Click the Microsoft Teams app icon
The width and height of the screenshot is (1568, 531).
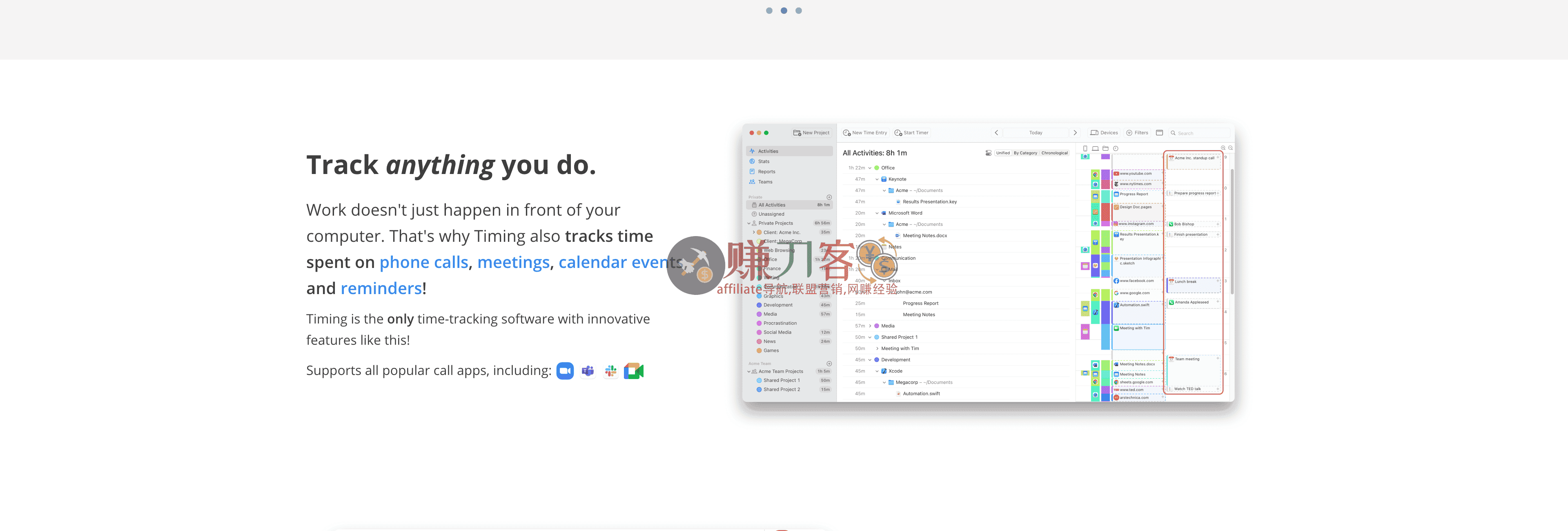[588, 371]
